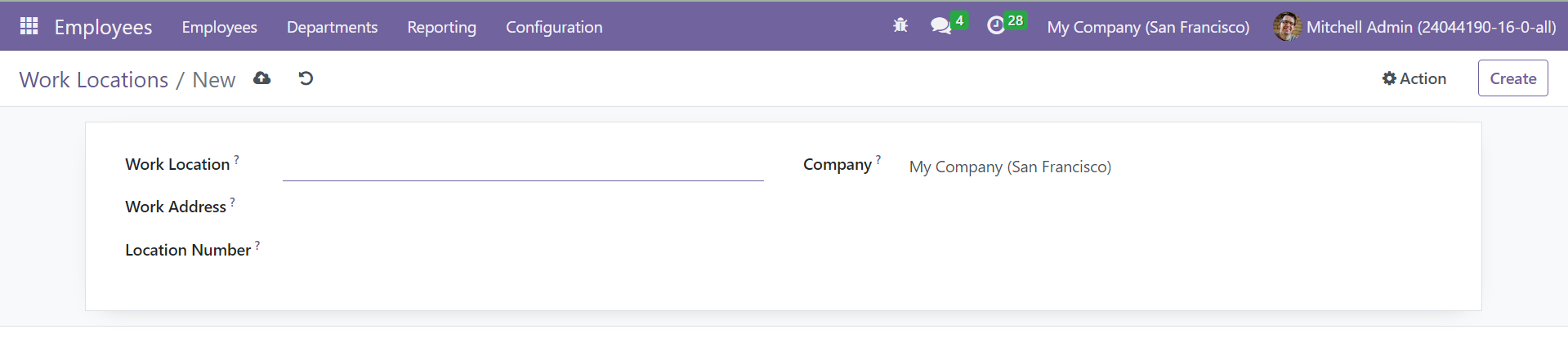This screenshot has width=1568, height=347.
Task: Go back to Work Locations breadcrumb
Action: [x=94, y=80]
